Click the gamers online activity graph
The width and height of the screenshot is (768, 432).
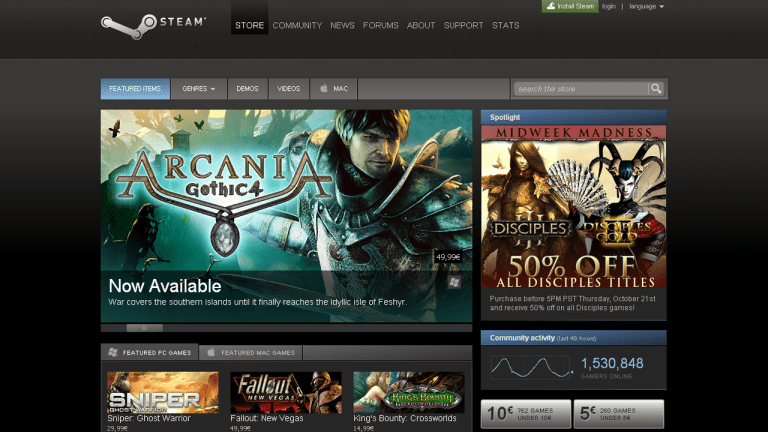click(x=531, y=367)
